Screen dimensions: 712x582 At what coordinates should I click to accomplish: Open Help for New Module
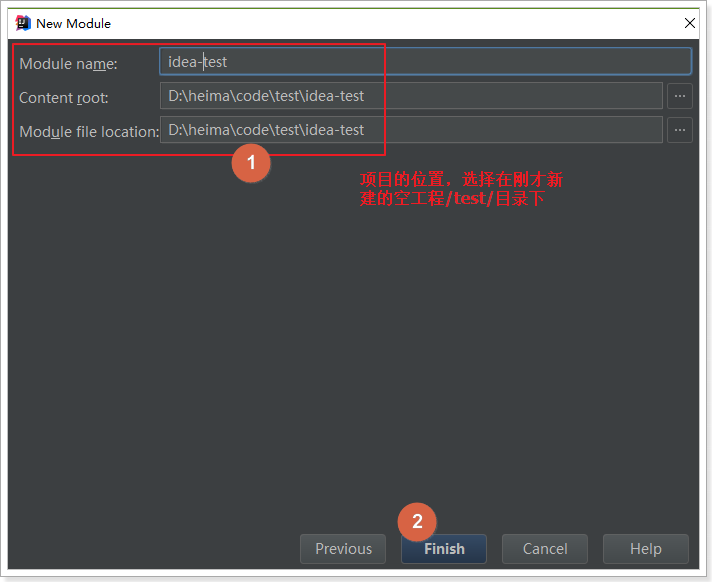(646, 549)
